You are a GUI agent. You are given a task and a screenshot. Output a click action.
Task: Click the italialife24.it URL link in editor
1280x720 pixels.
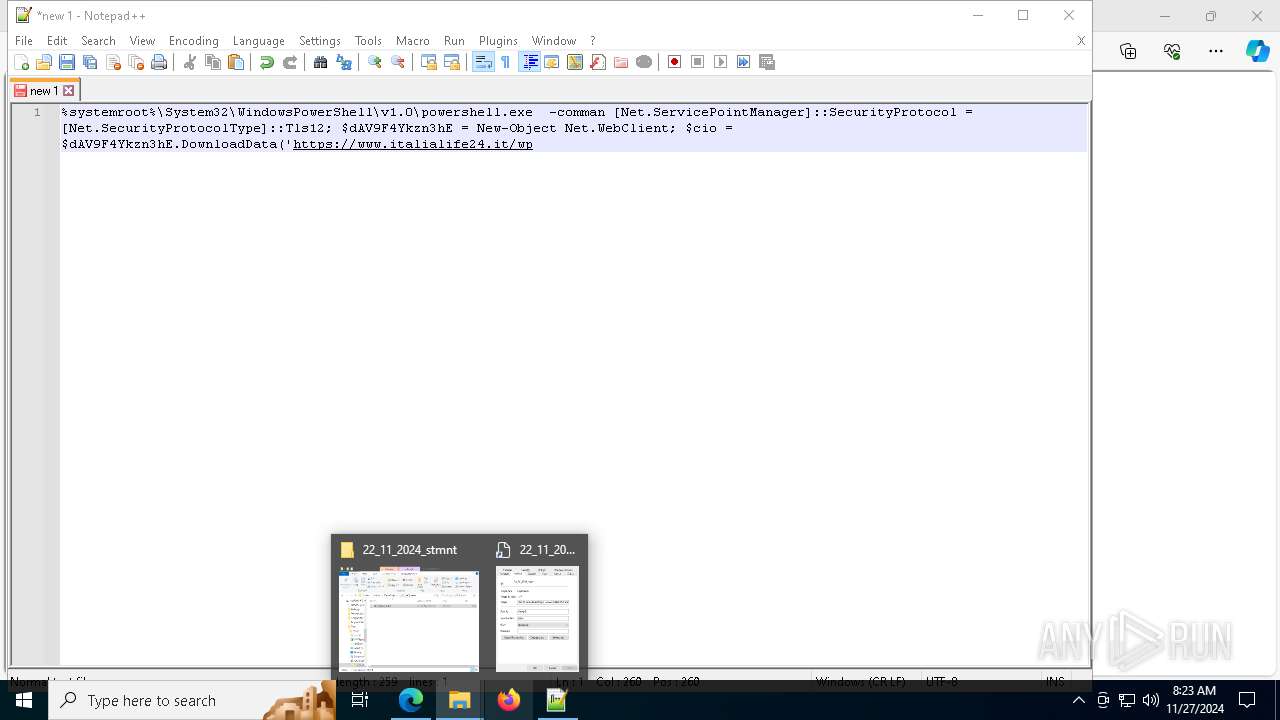(x=413, y=144)
